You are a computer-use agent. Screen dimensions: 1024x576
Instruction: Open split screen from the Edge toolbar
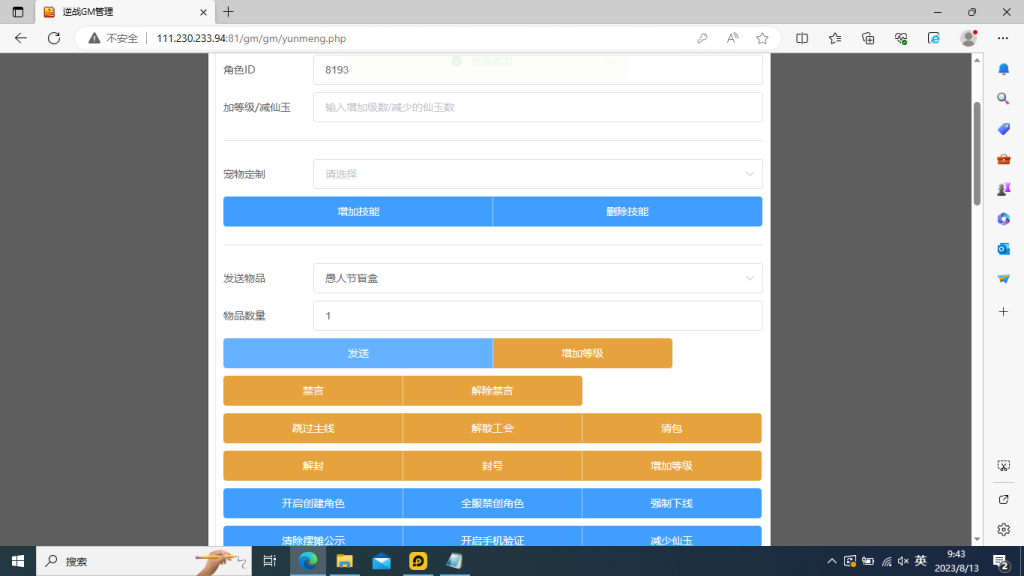pos(802,37)
